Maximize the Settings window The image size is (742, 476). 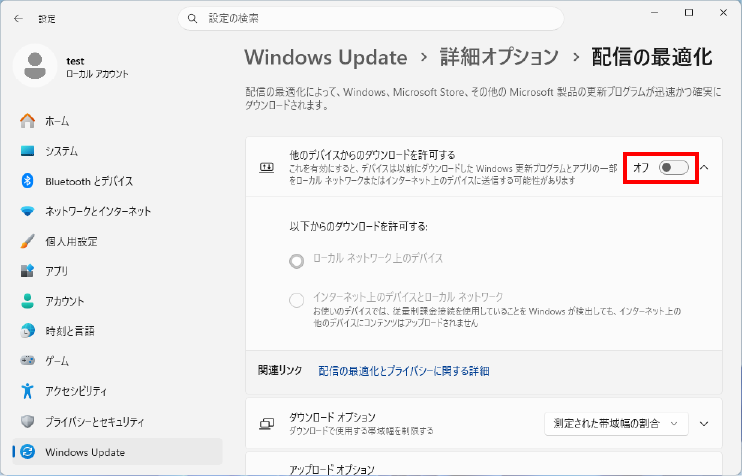point(689,13)
